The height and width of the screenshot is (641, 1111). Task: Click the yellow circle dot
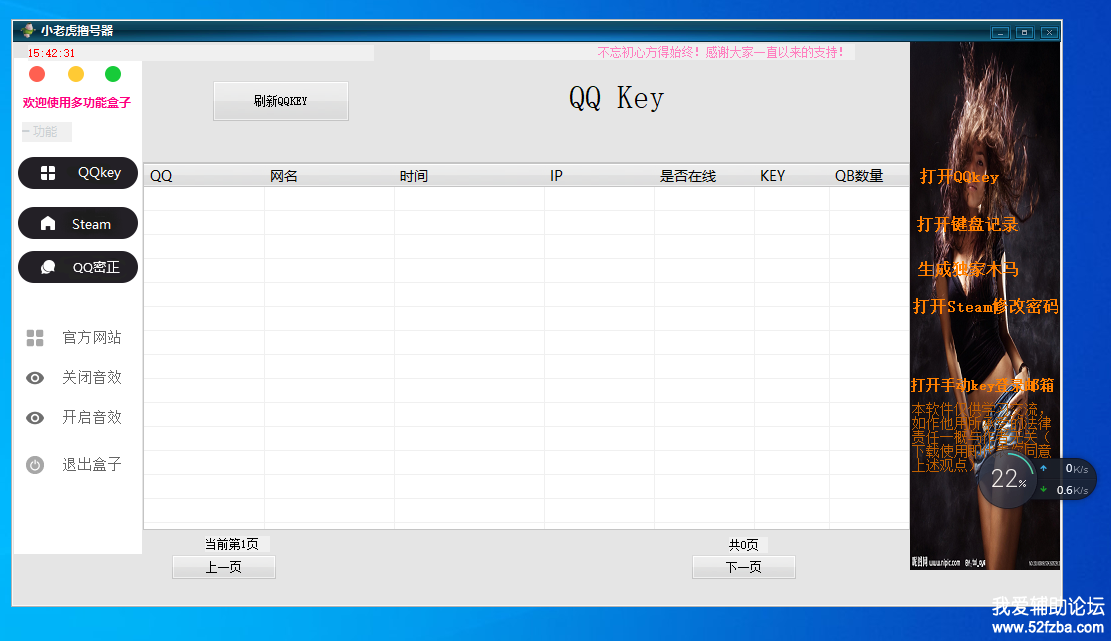point(76,74)
